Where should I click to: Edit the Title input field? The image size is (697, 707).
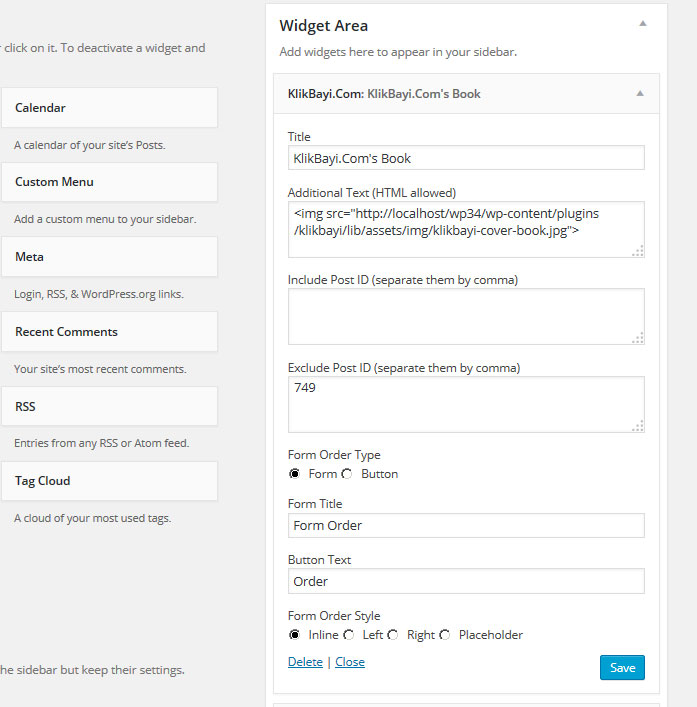[x=466, y=158]
